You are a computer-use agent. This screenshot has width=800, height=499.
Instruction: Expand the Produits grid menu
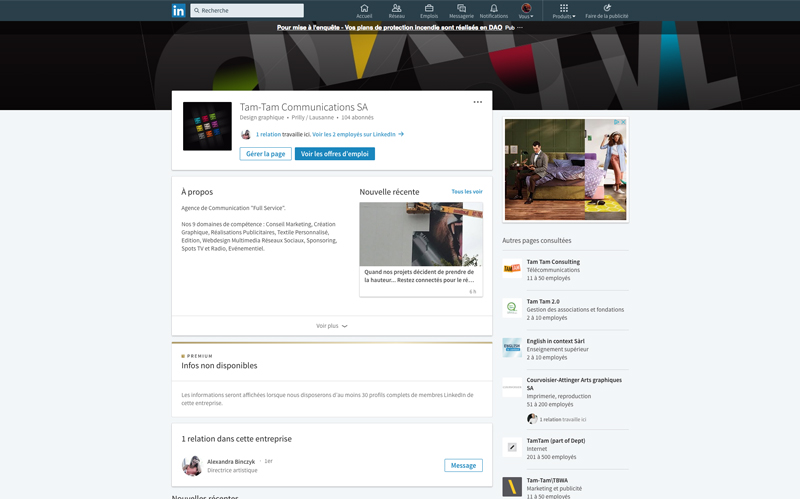point(563,11)
